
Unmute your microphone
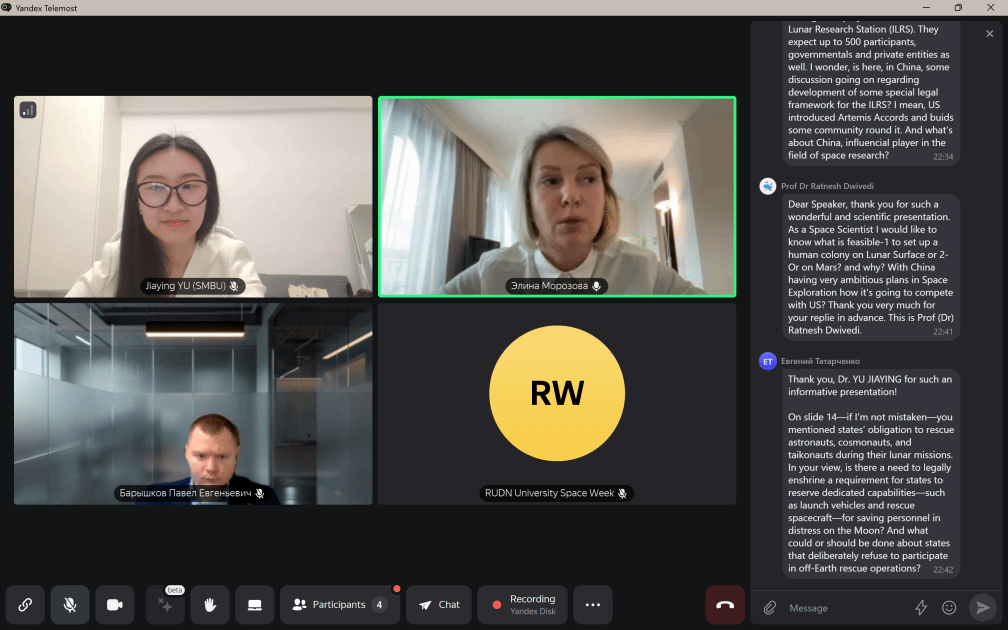point(70,605)
